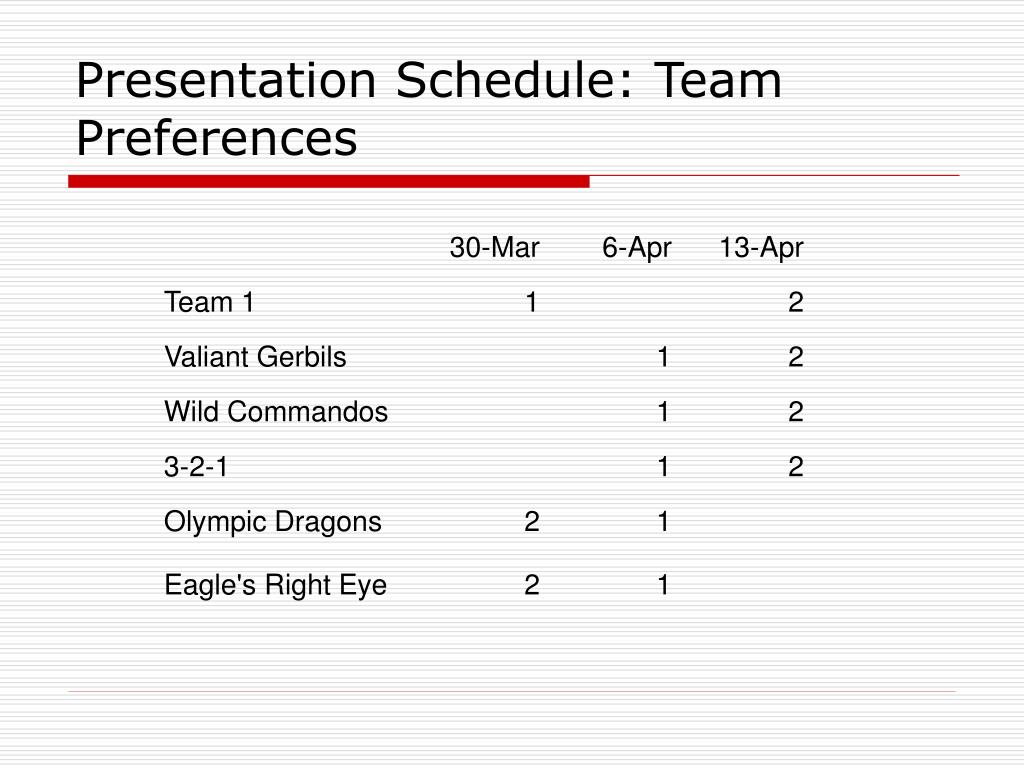1024x768 pixels.
Task: Select Valiant Gerbils' 13-Apr preference value
Action: [795, 357]
